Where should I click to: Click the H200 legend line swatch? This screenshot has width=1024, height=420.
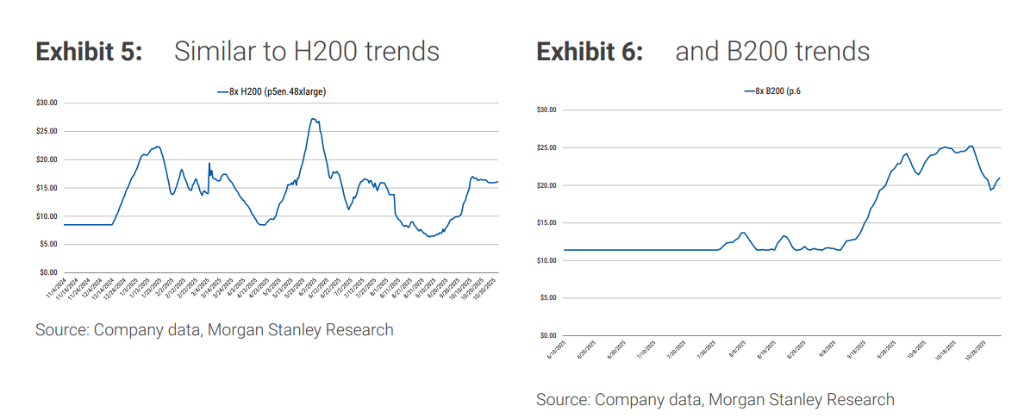tap(223, 92)
